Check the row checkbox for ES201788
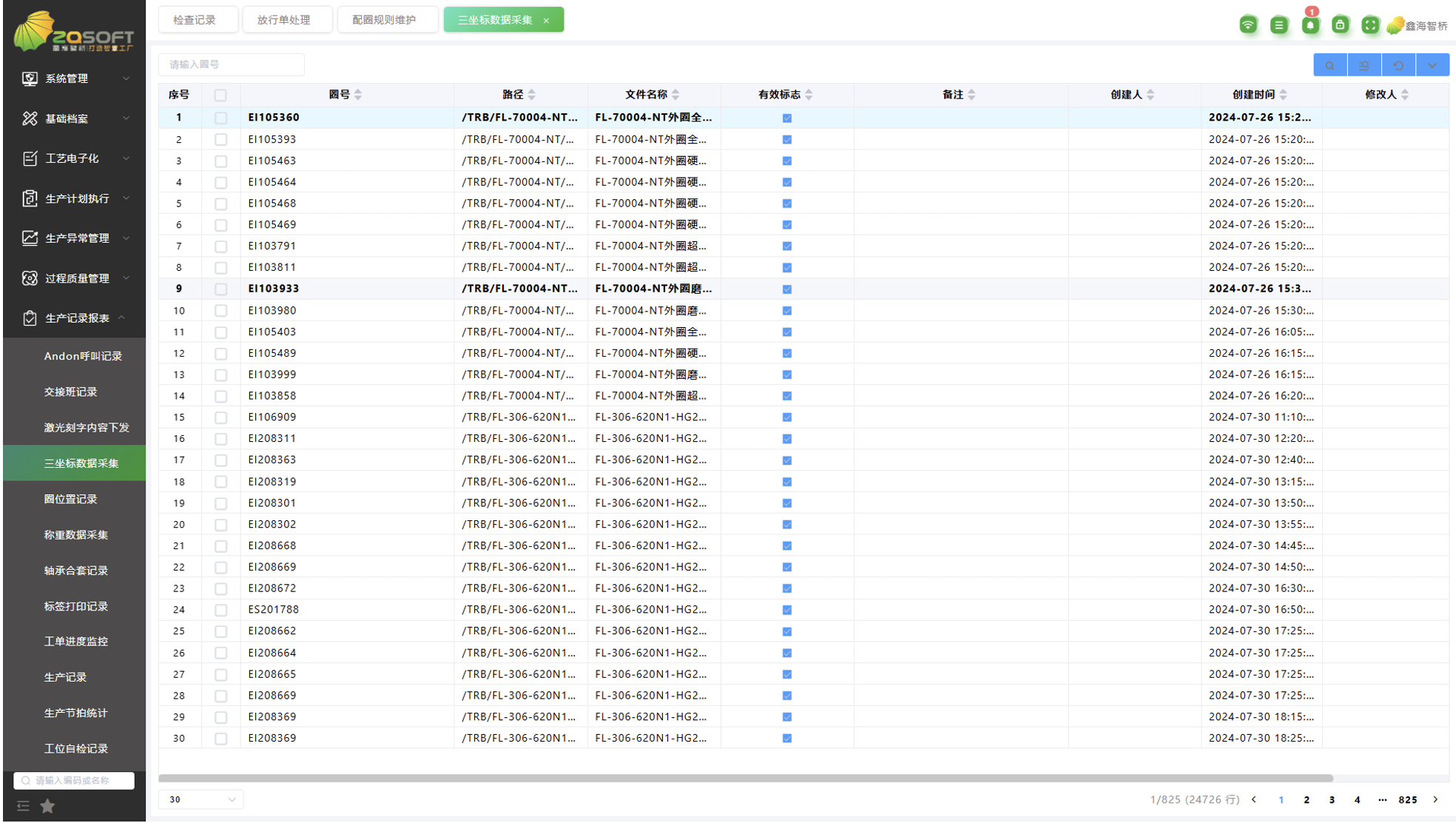 [x=220, y=610]
